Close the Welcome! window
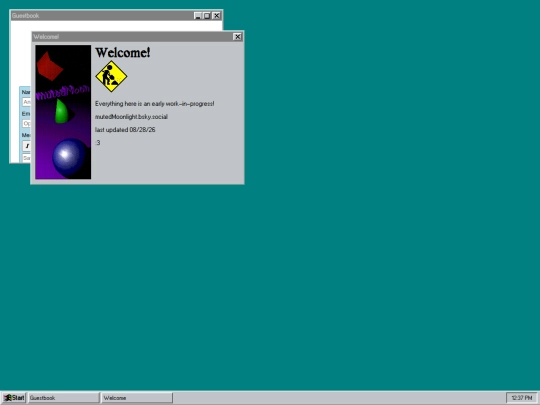Screen dimensions: 540x405 (237, 37)
